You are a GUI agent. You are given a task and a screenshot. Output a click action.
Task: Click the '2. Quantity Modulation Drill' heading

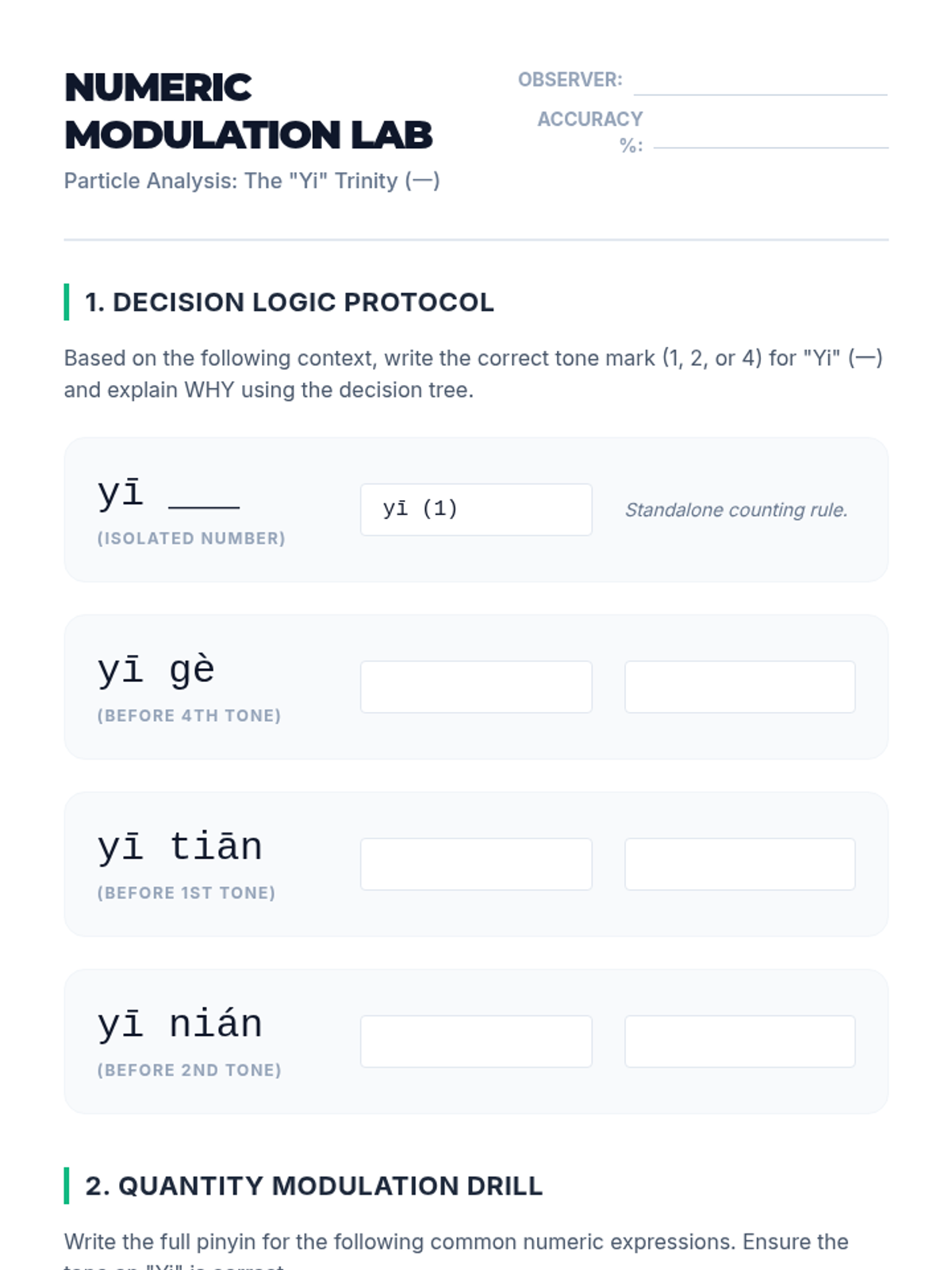313,1186
